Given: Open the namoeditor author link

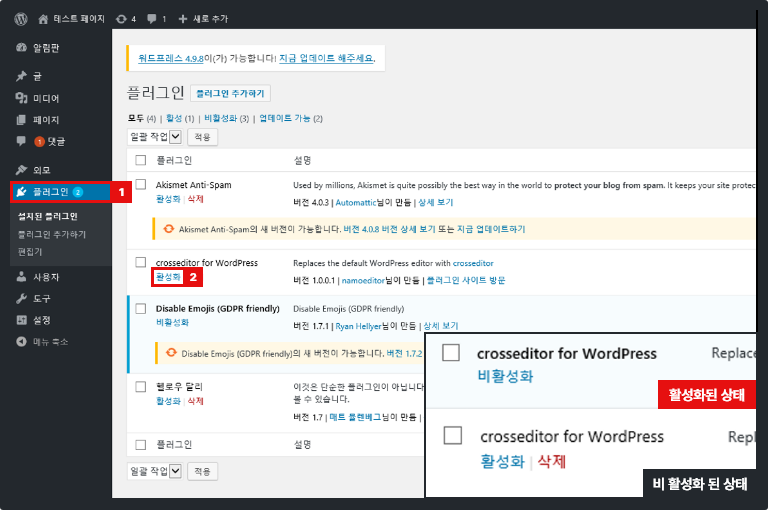Looking at the screenshot, I should 363,280.
